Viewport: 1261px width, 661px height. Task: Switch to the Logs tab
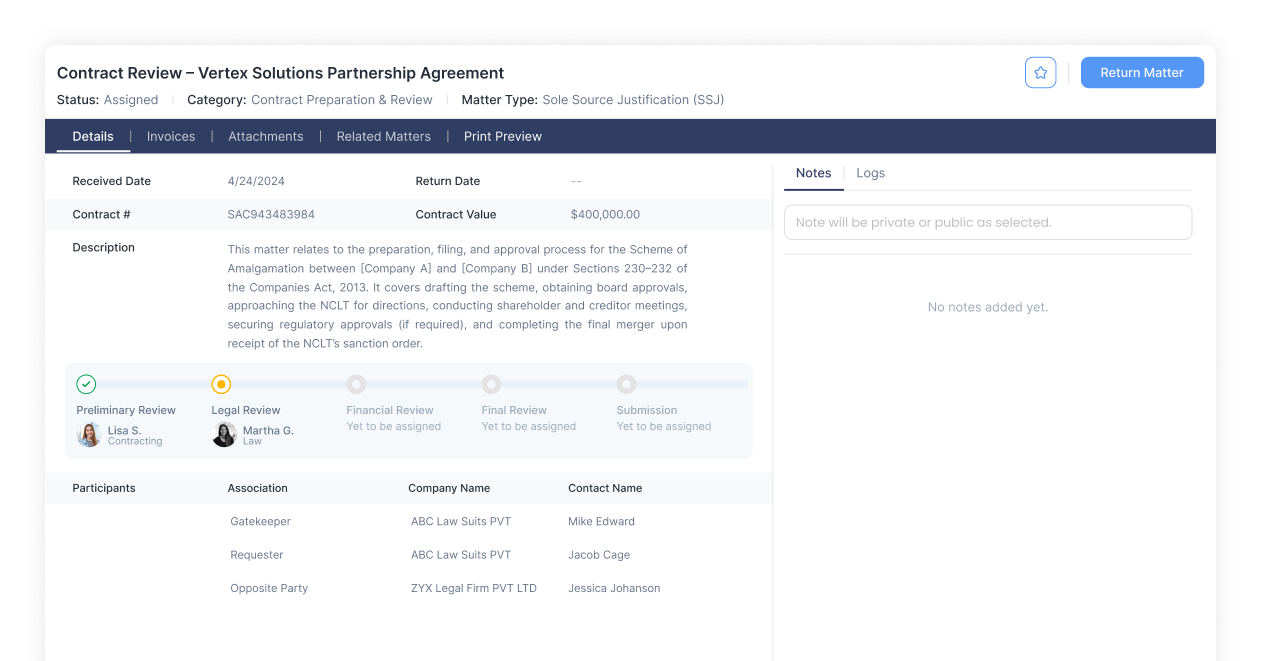tap(870, 173)
